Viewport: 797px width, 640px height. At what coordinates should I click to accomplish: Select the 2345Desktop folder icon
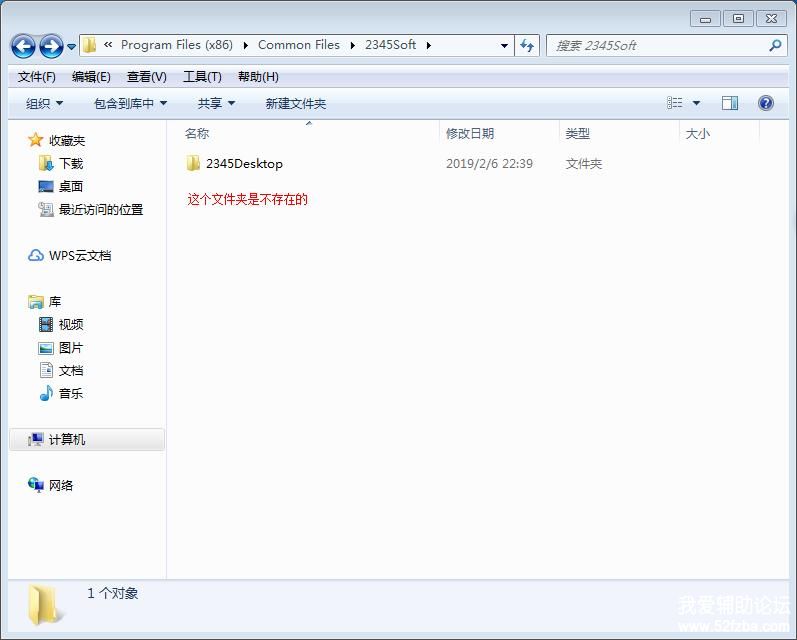point(193,163)
